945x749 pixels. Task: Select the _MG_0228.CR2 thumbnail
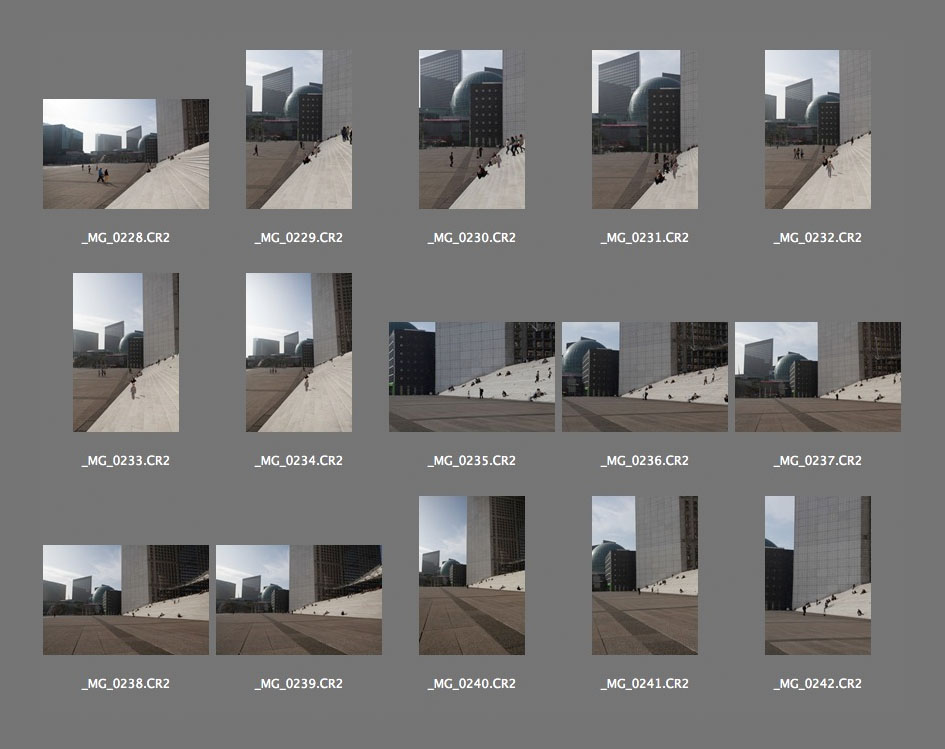coord(125,154)
